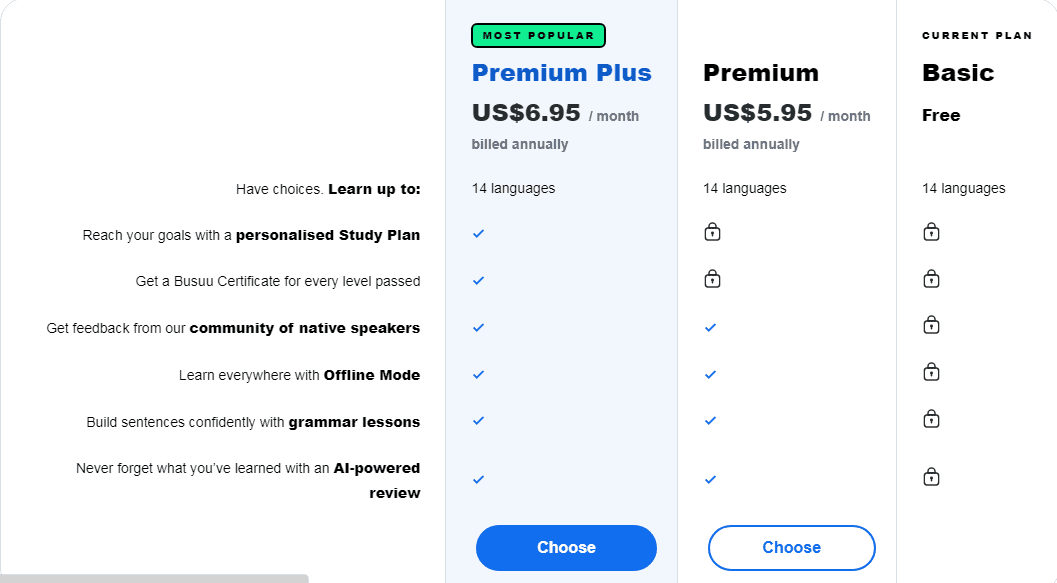Click Premium Plus checkmark for personalised Study Plan

coord(478,233)
